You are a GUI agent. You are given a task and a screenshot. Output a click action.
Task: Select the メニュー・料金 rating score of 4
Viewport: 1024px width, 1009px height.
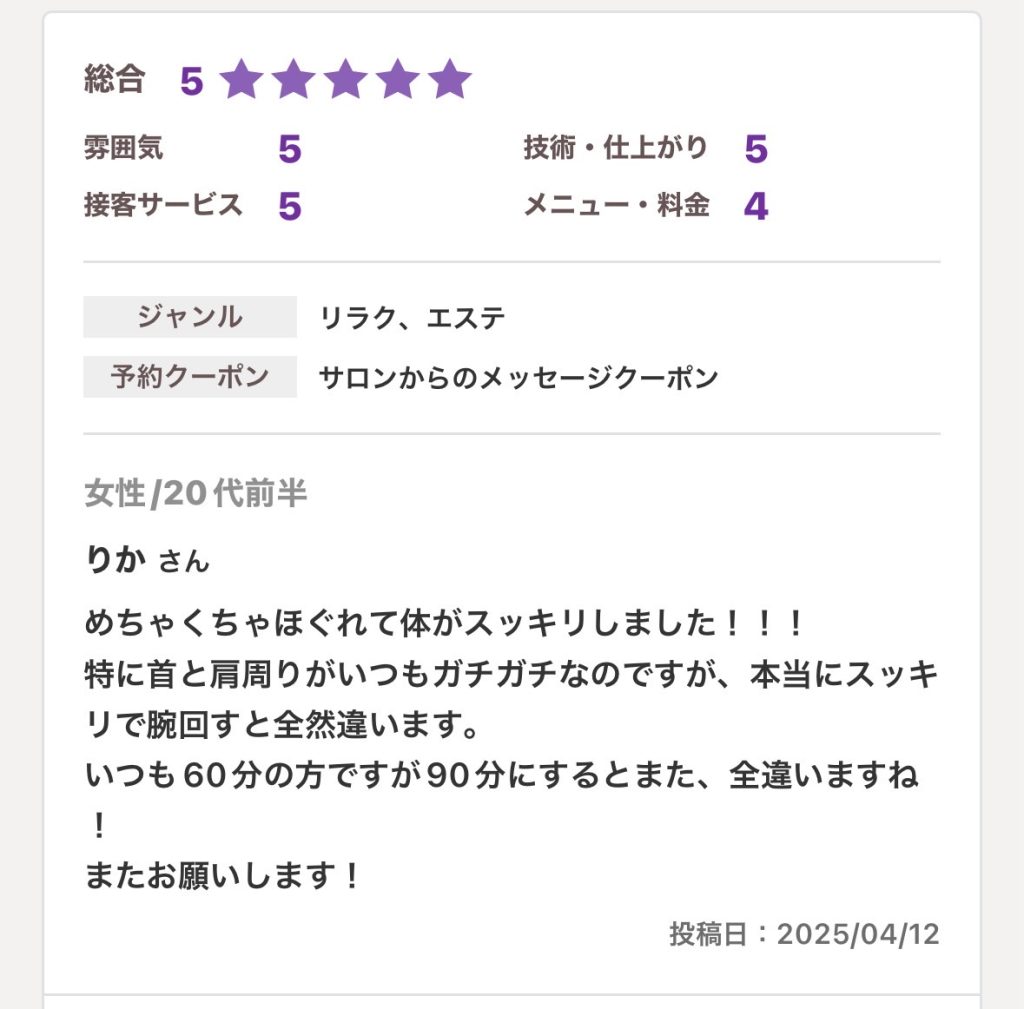click(x=756, y=206)
